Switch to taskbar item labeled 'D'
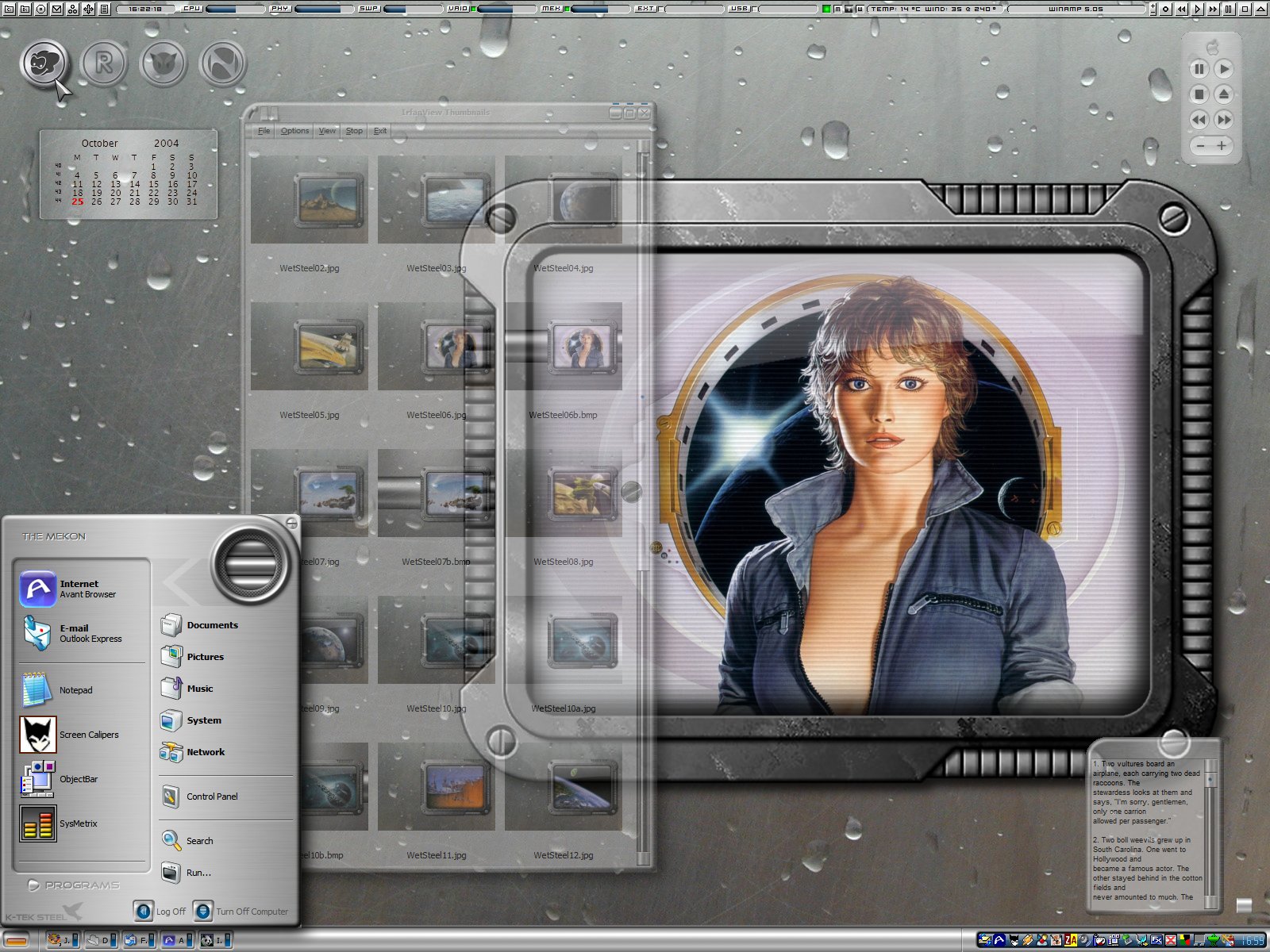This screenshot has width=1270, height=952. point(101,940)
